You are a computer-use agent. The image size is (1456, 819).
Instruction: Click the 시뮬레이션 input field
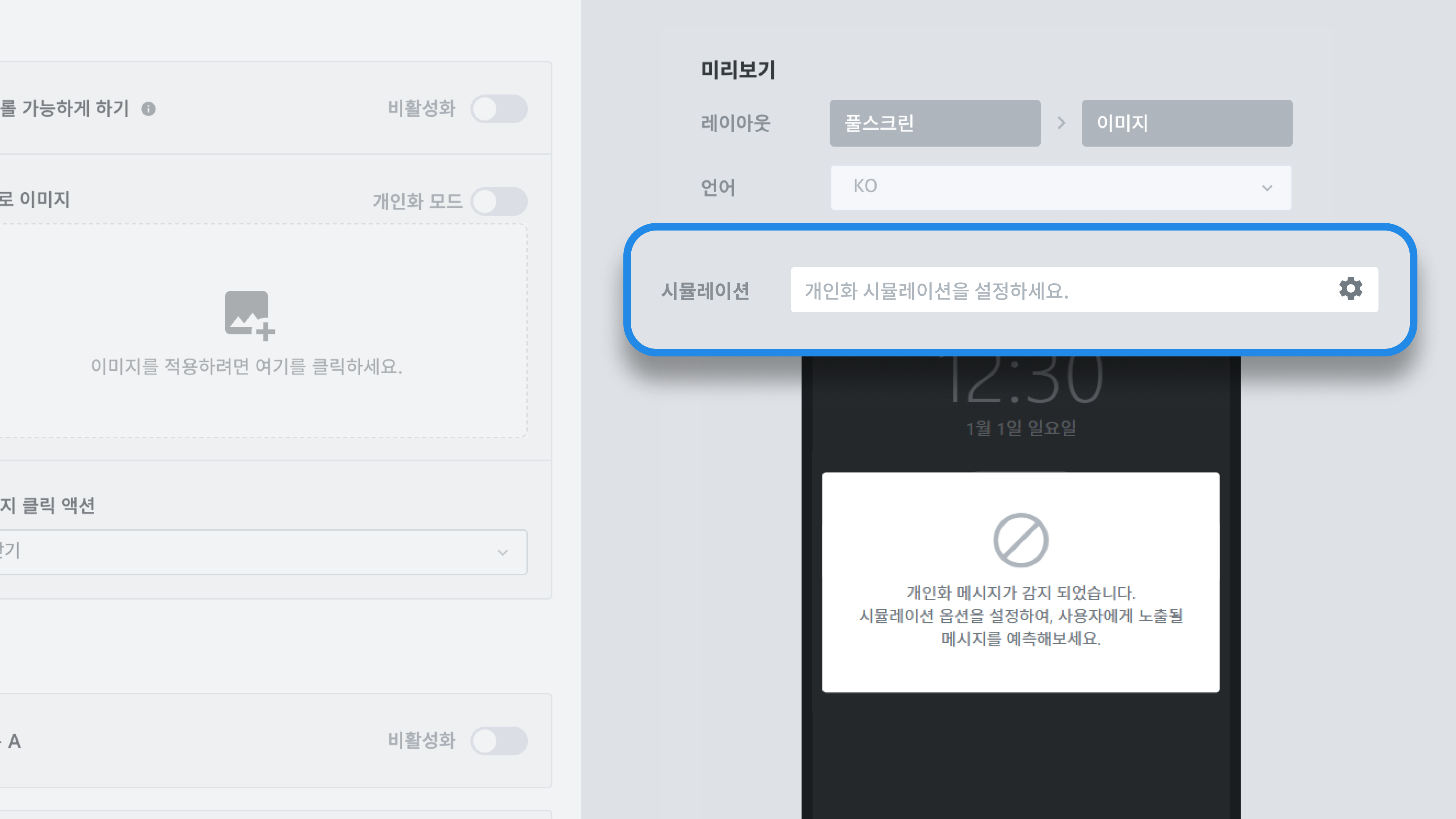[1084, 289]
